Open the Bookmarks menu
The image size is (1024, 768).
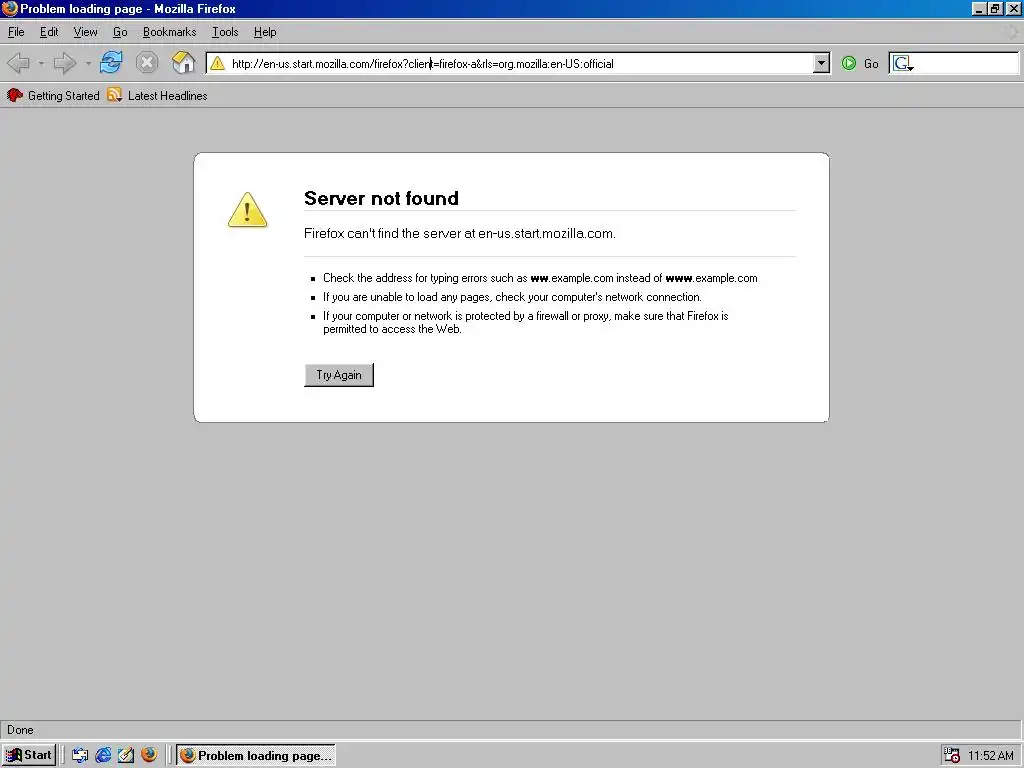[169, 32]
